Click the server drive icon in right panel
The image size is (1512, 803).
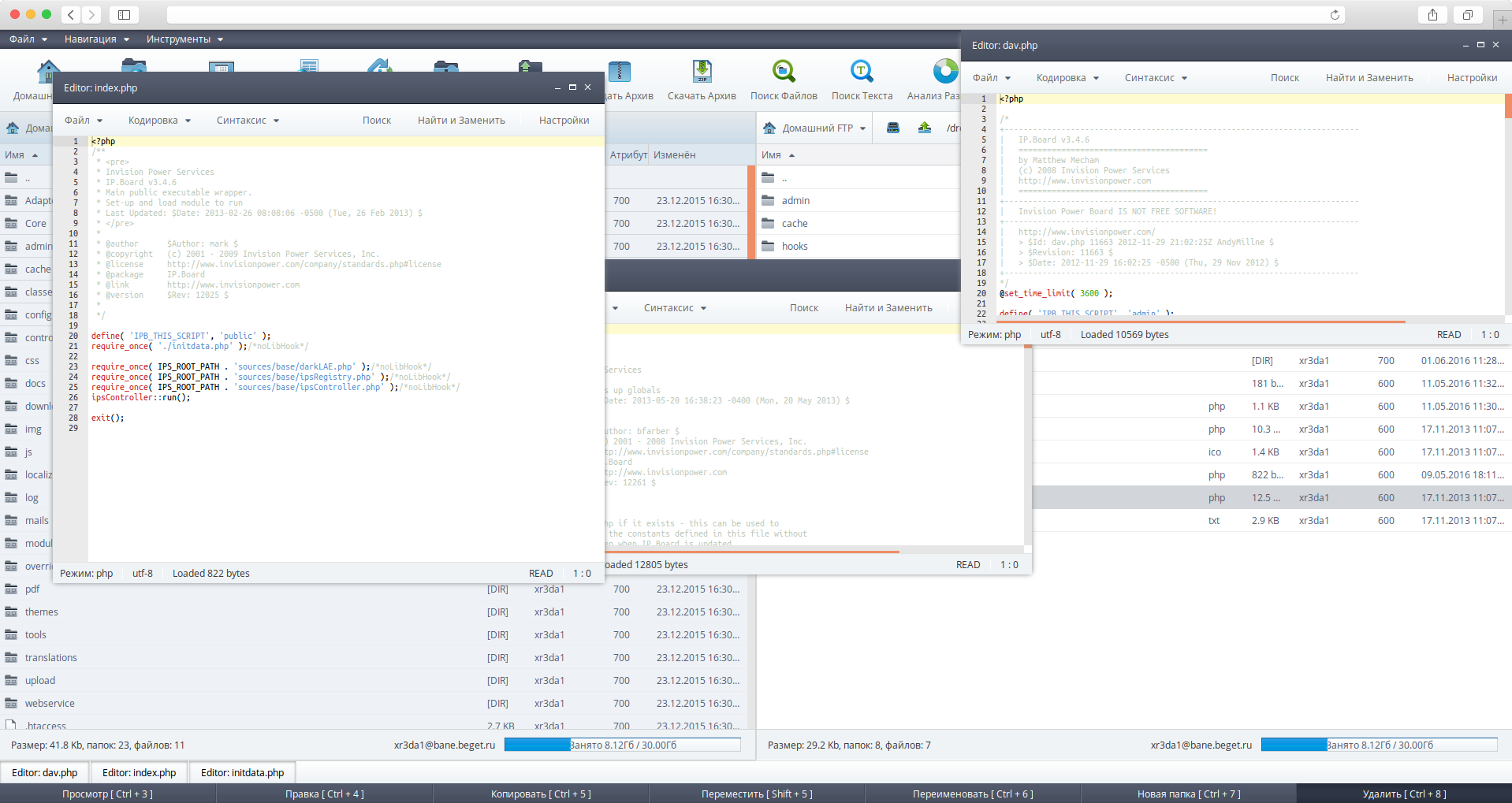tap(893, 128)
